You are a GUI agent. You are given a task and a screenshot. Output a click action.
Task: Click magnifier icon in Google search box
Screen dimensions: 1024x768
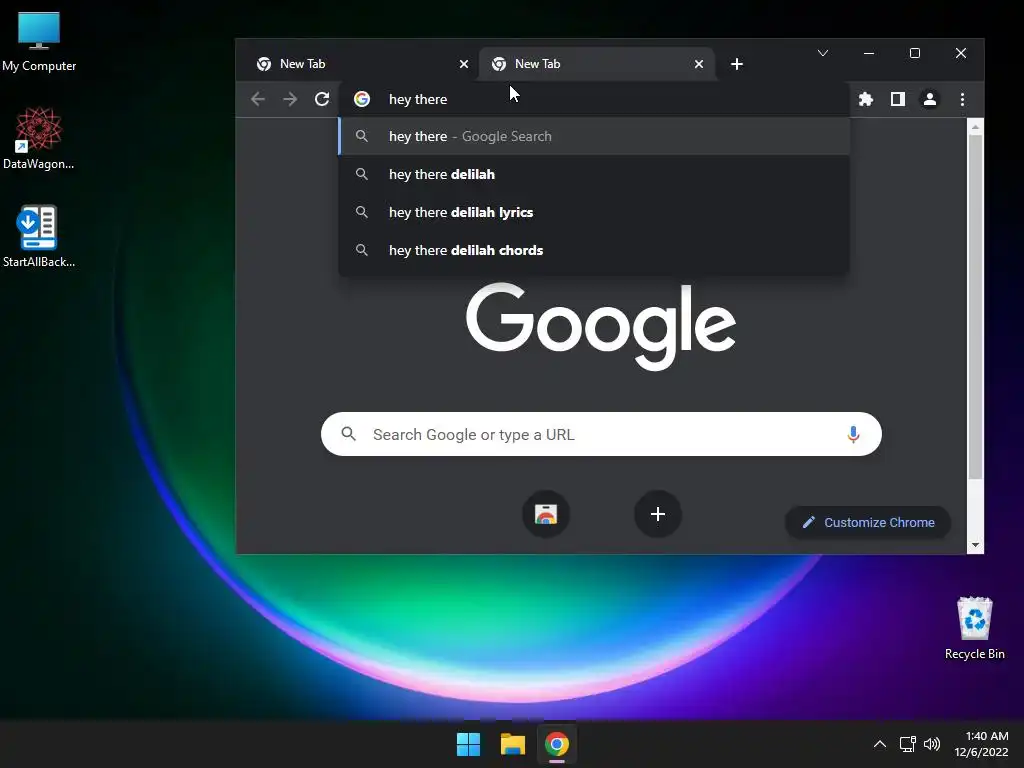349,434
